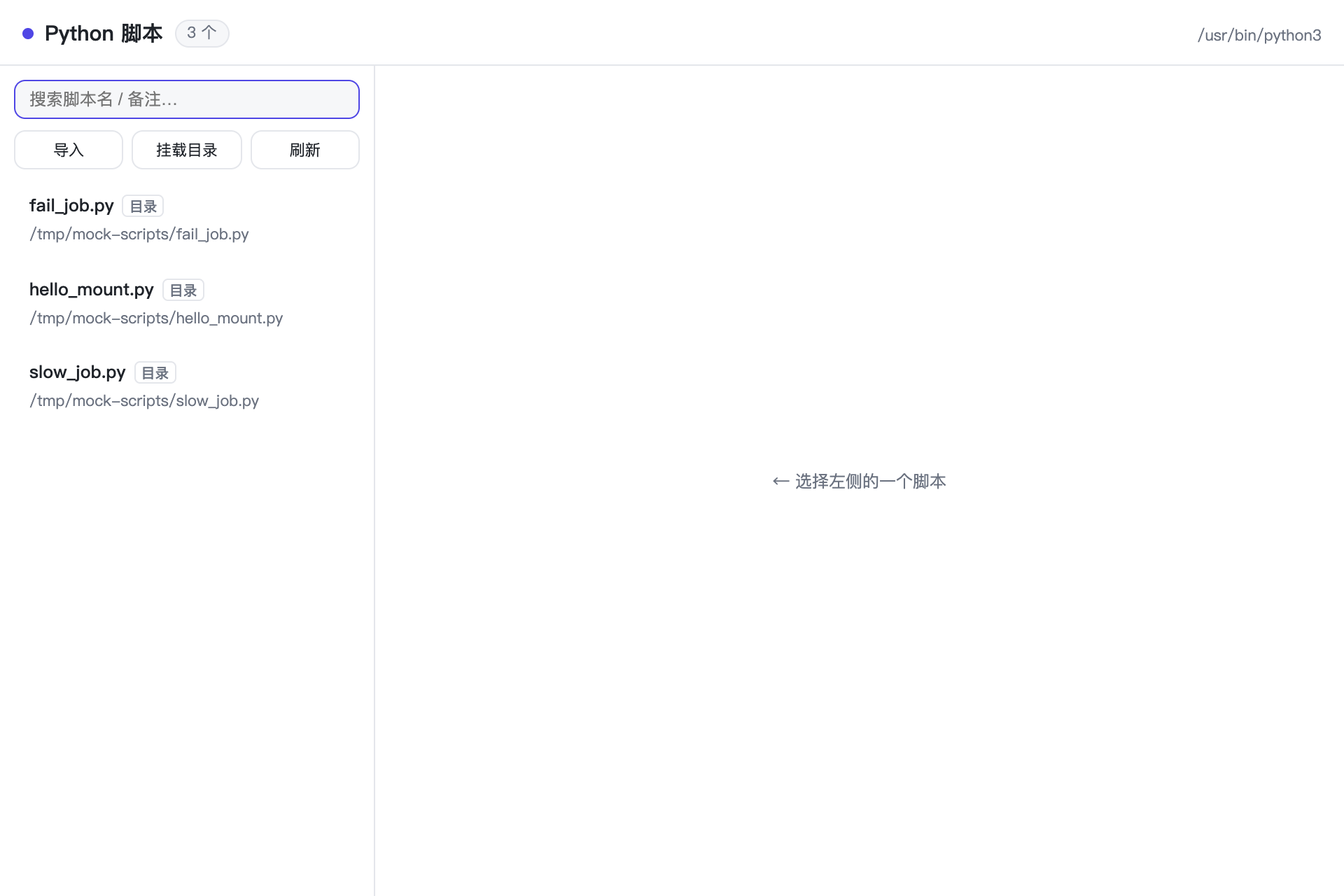The width and height of the screenshot is (1344, 896).
Task: Click the Python 脚本 header title
Action: tap(104, 33)
